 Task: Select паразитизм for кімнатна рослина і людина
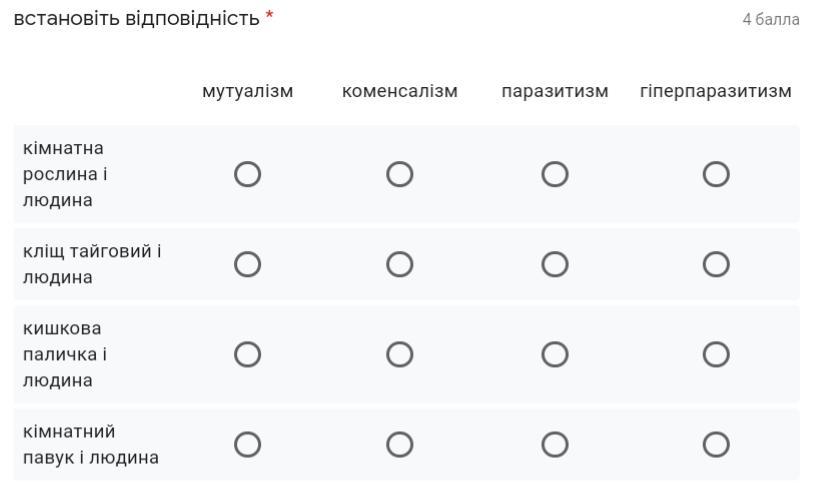point(555,174)
